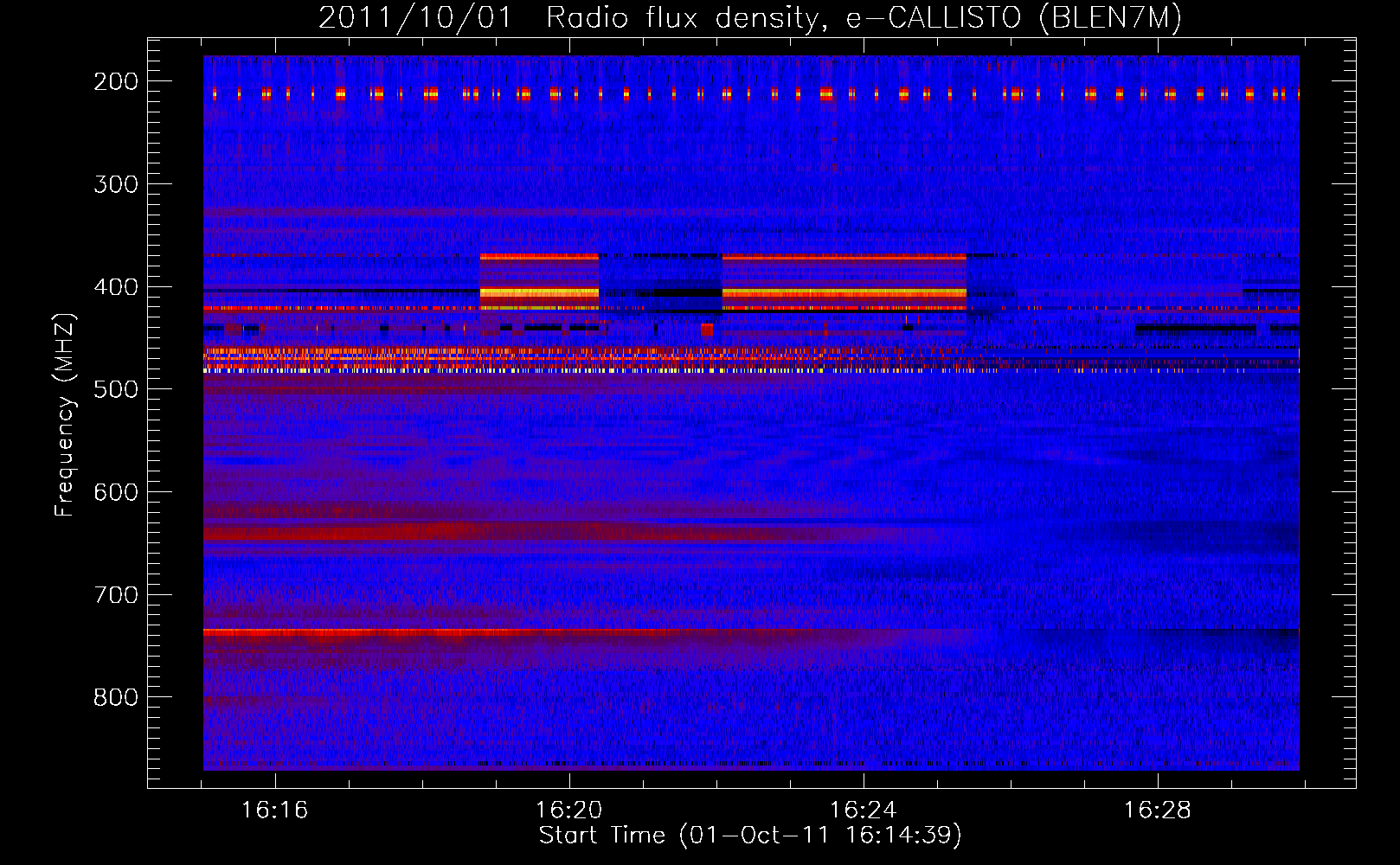Click the 700 frequency tick label
The width and height of the screenshot is (1400, 865).
coord(116,595)
